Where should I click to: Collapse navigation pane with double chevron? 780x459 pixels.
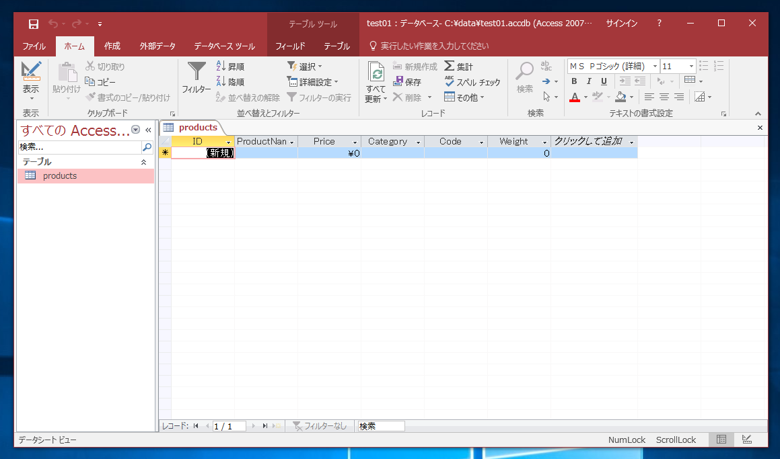148,130
